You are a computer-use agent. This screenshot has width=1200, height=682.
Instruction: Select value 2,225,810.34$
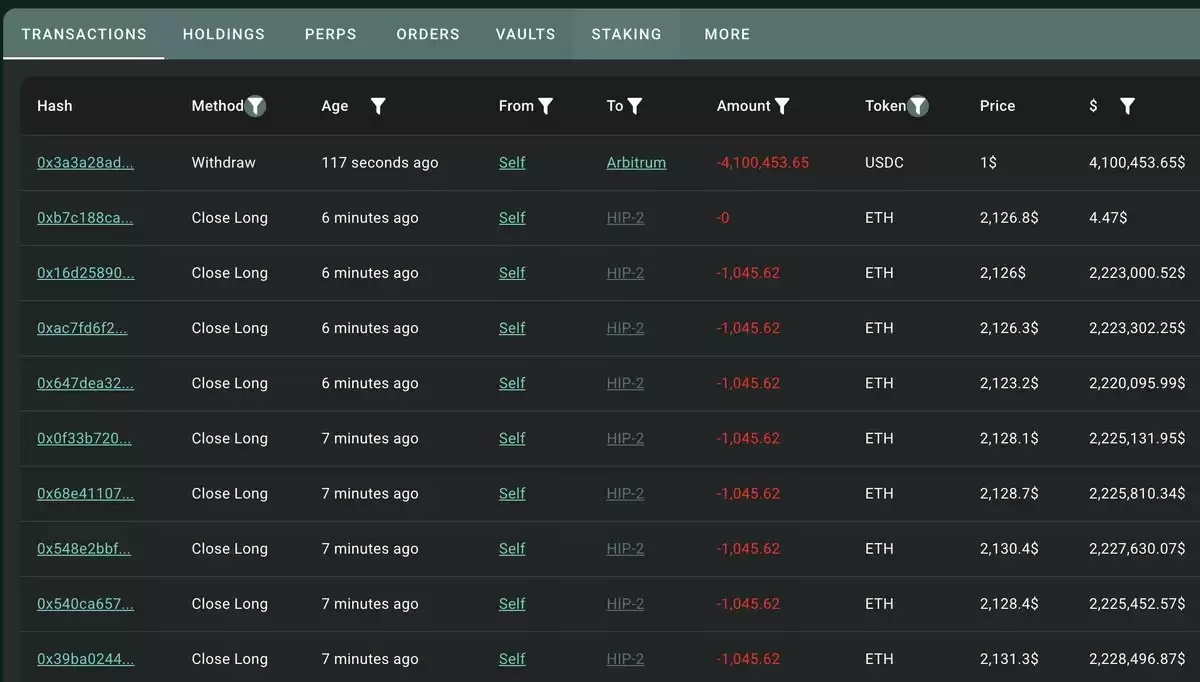pyautogui.click(x=1137, y=493)
